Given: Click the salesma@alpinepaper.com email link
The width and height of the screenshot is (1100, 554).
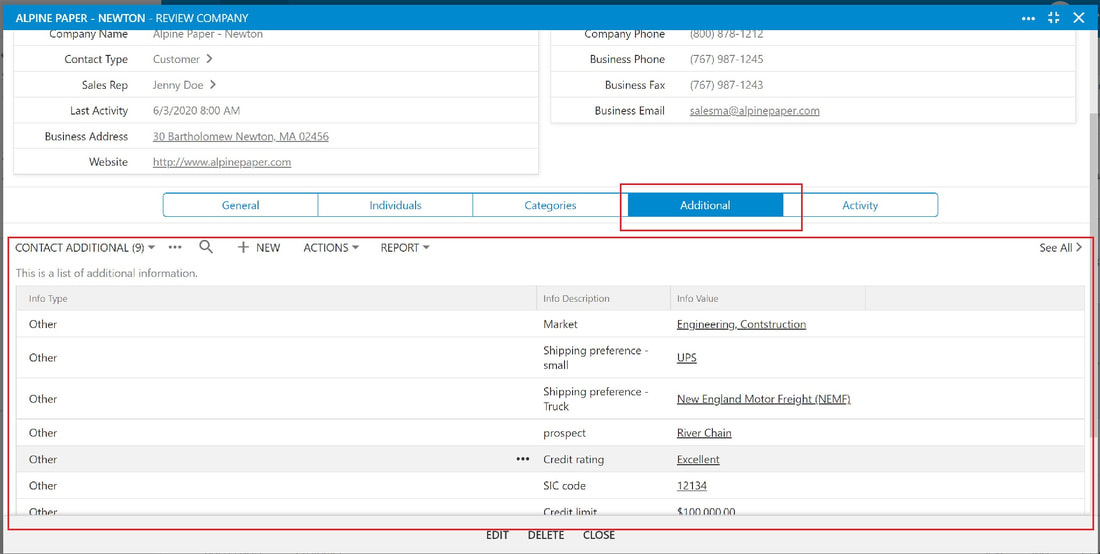Looking at the screenshot, I should tap(754, 111).
